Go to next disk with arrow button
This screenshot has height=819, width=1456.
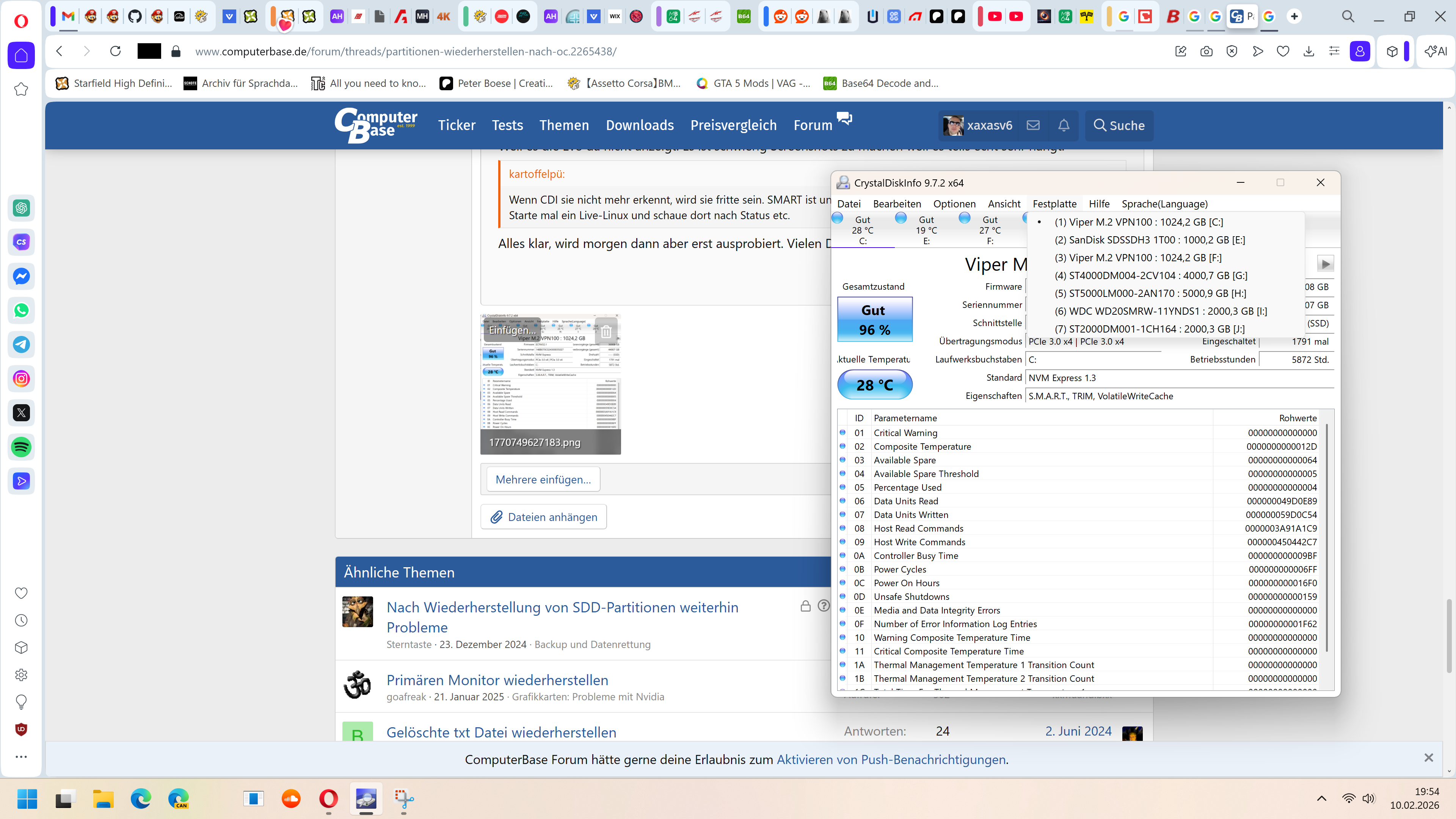point(1325,264)
